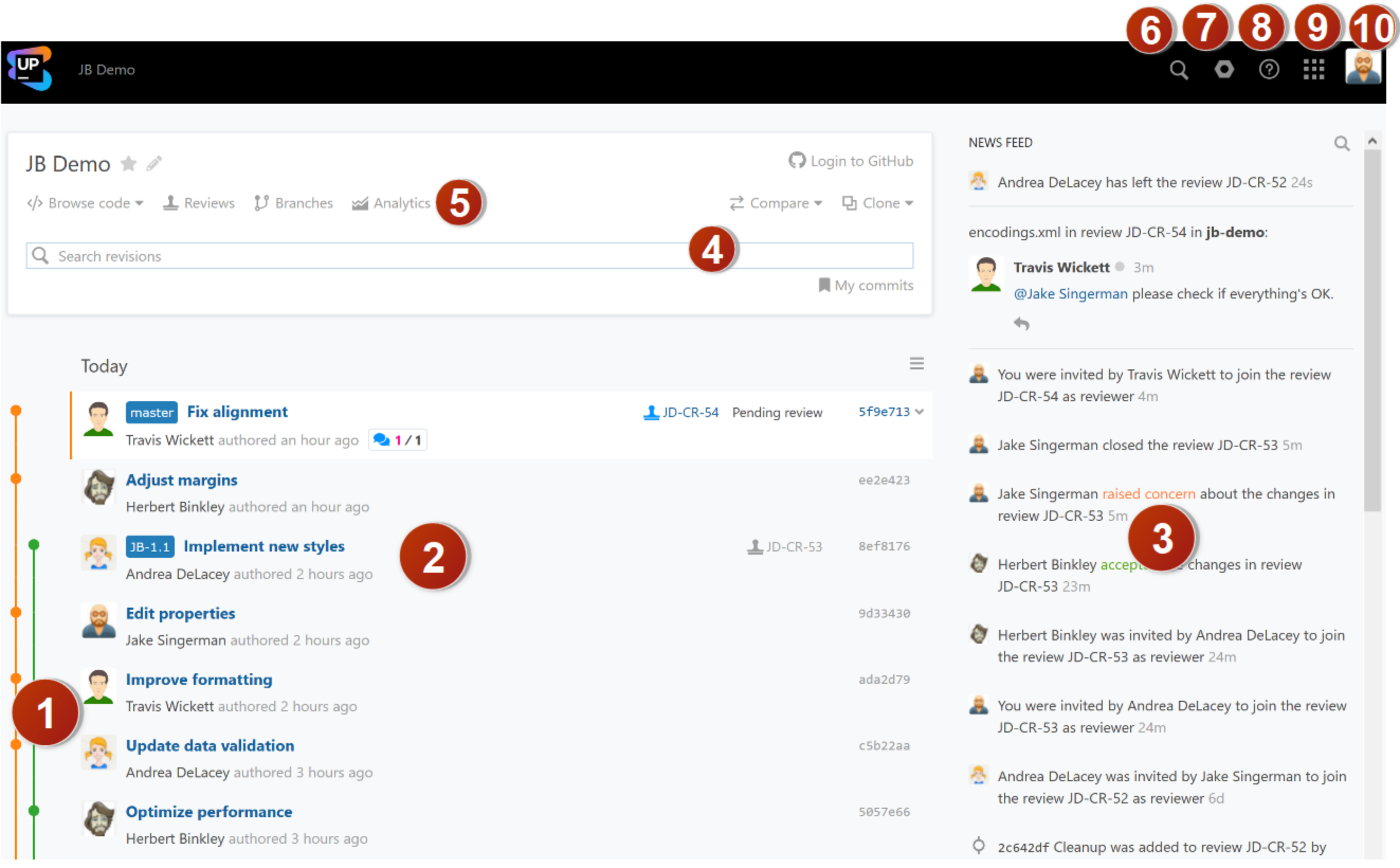
Task: Click the Upsource logo icon
Action: tap(29, 68)
